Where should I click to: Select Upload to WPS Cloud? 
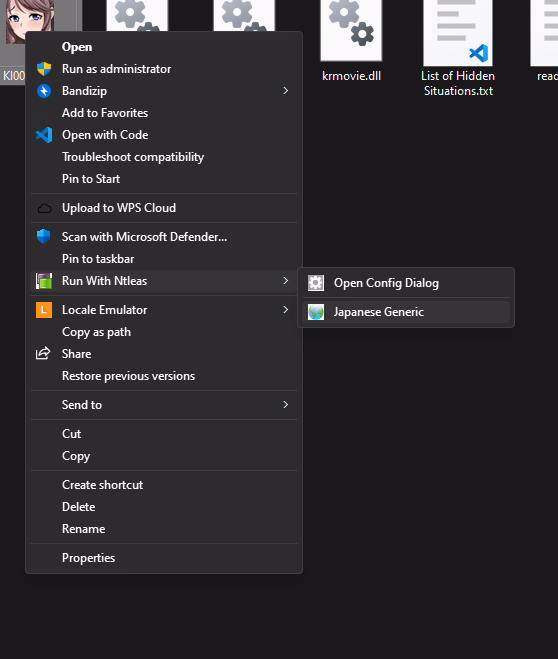[x=164, y=208]
